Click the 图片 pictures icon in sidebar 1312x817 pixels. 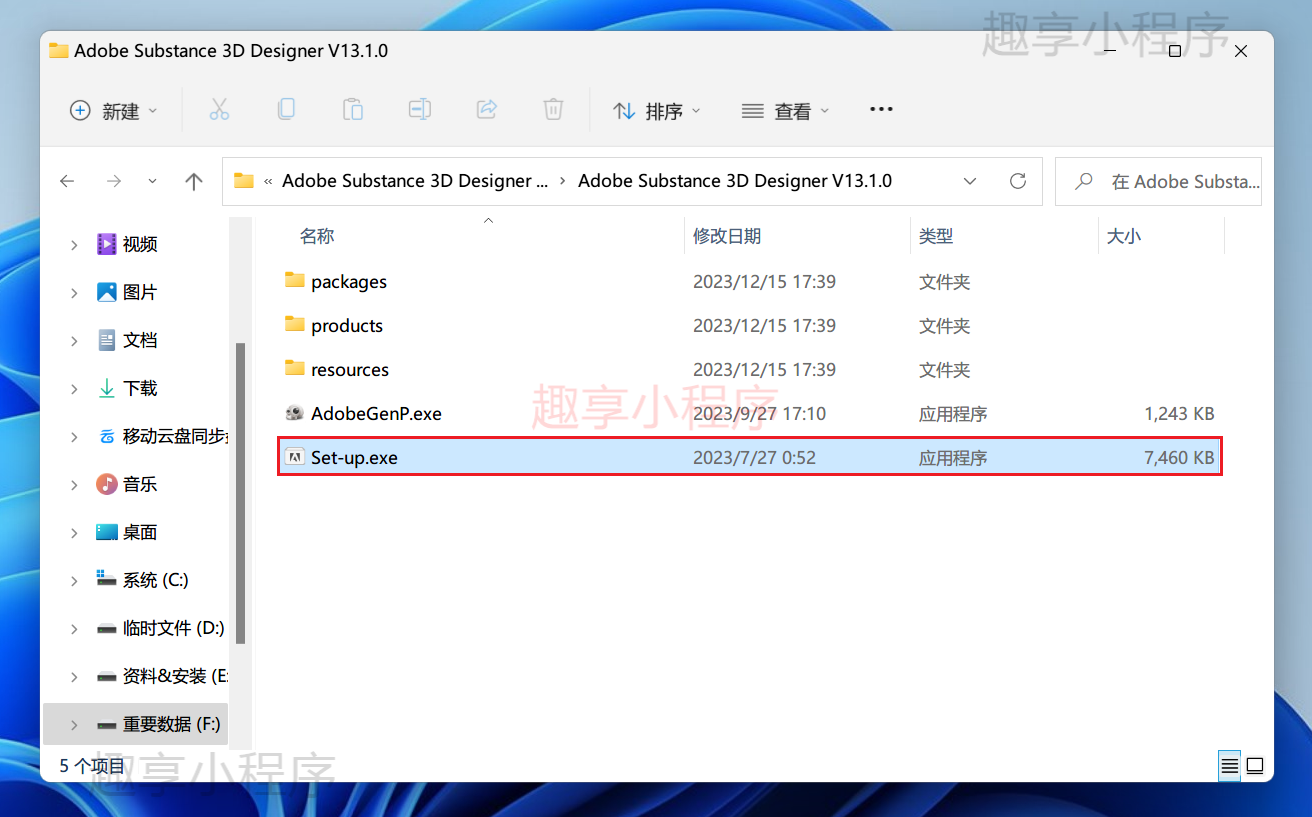106,292
